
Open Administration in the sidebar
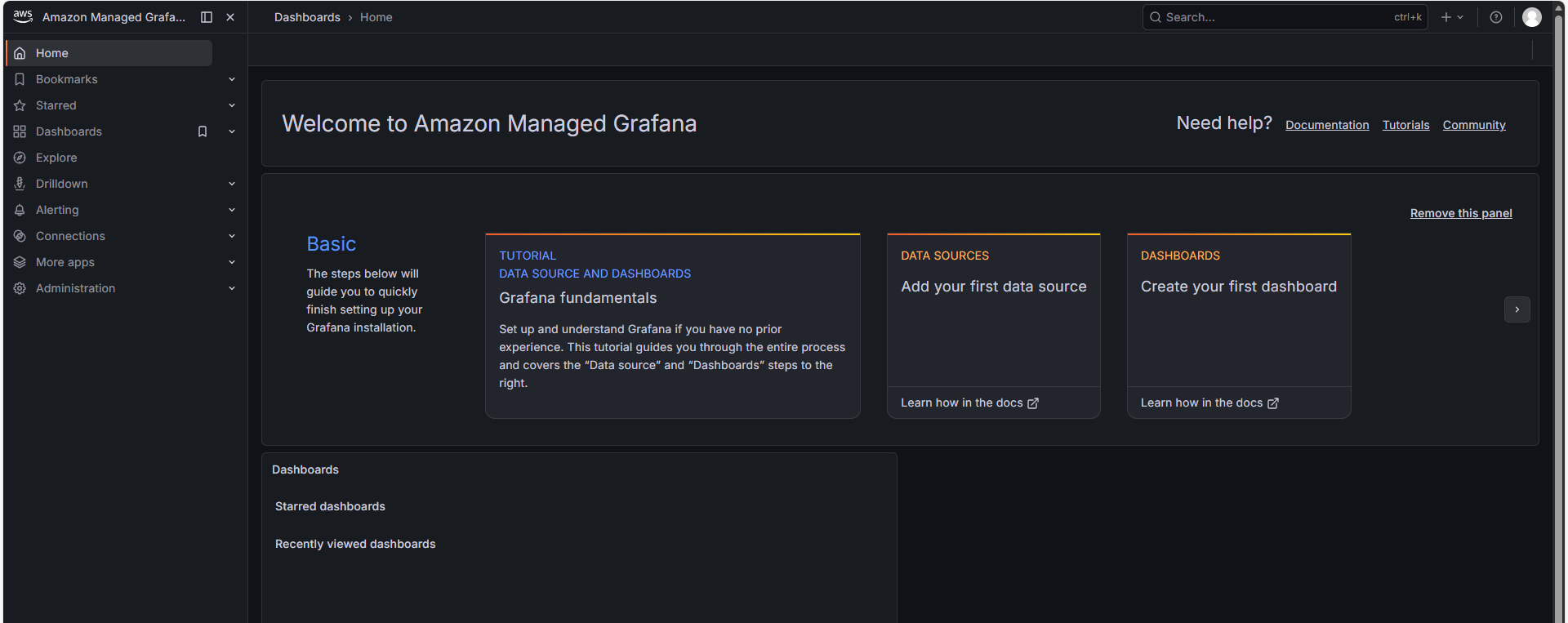(x=76, y=288)
